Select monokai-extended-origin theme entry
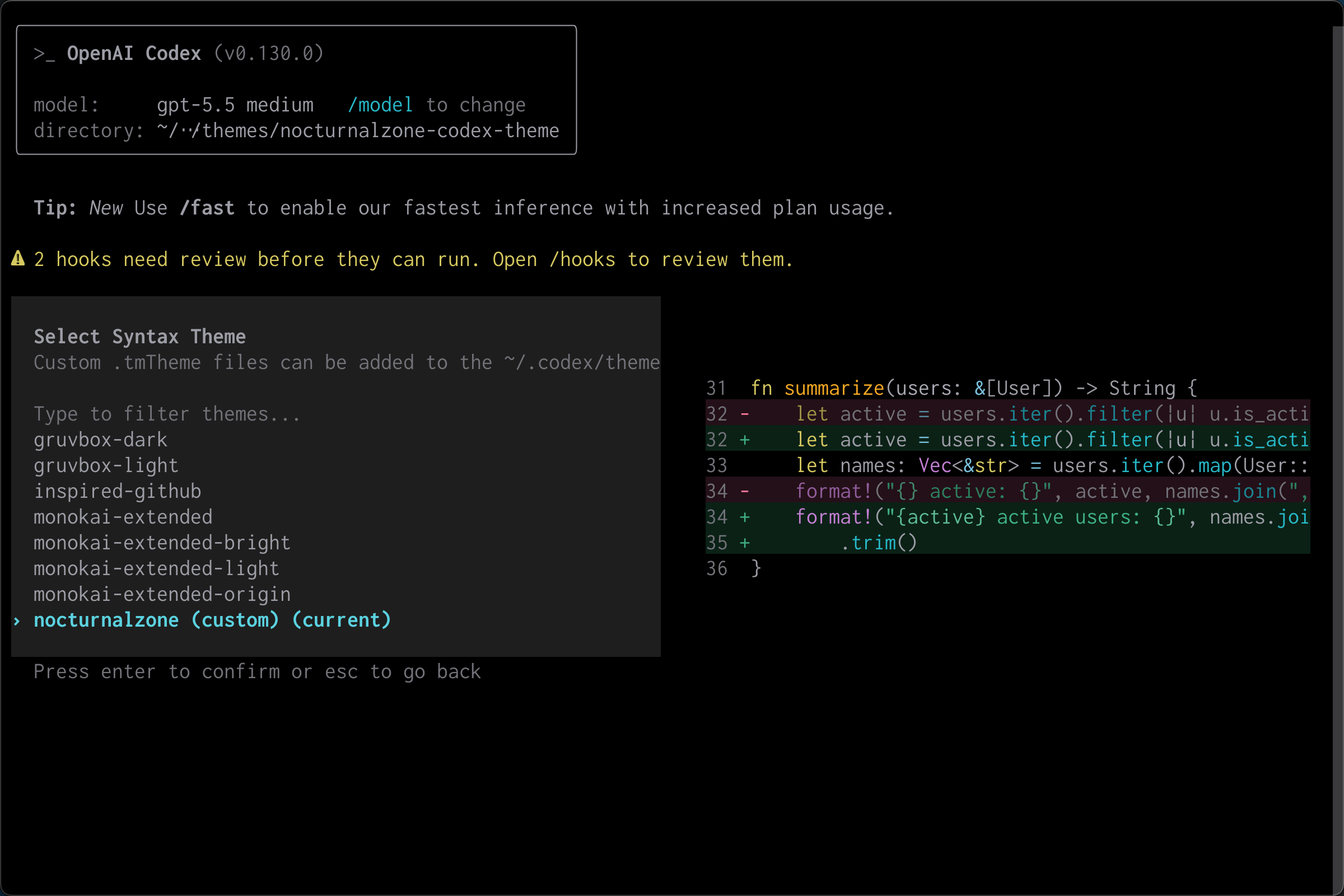Viewport: 1344px width, 896px height. (162, 594)
